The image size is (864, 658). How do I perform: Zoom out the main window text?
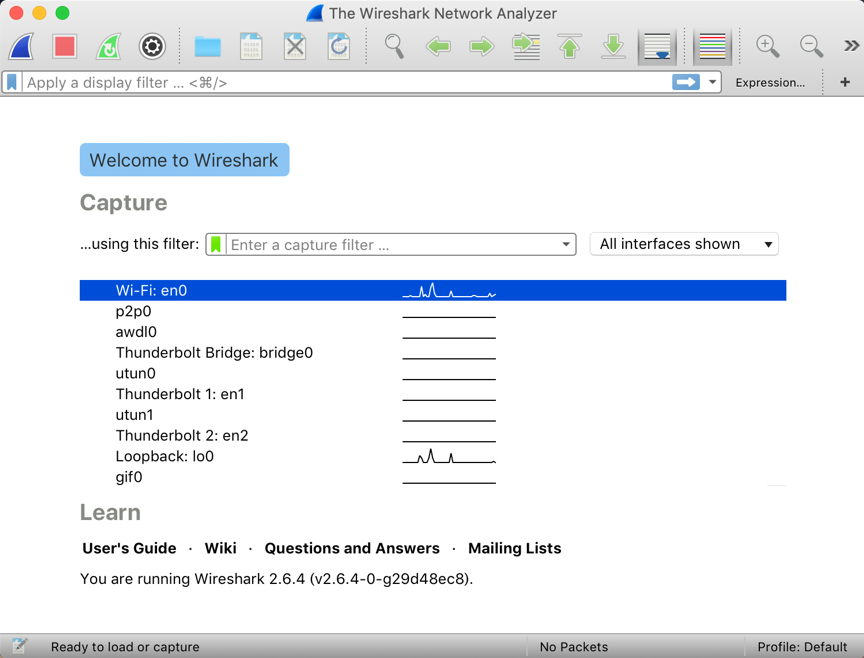click(x=812, y=46)
